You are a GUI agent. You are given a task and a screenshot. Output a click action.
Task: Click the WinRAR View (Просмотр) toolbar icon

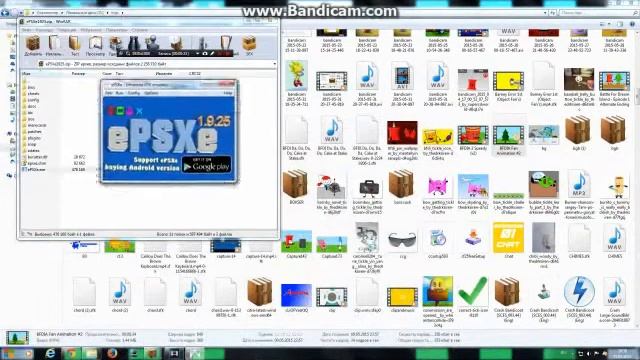coord(95,45)
